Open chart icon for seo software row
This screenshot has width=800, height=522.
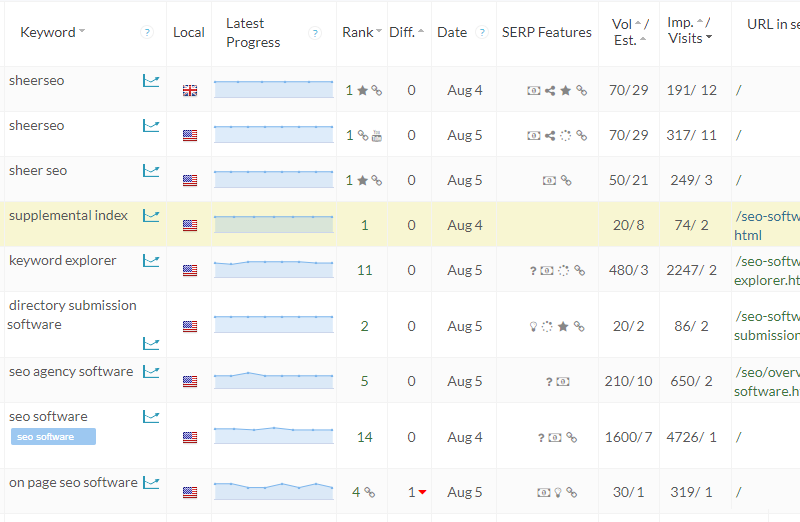(x=151, y=416)
